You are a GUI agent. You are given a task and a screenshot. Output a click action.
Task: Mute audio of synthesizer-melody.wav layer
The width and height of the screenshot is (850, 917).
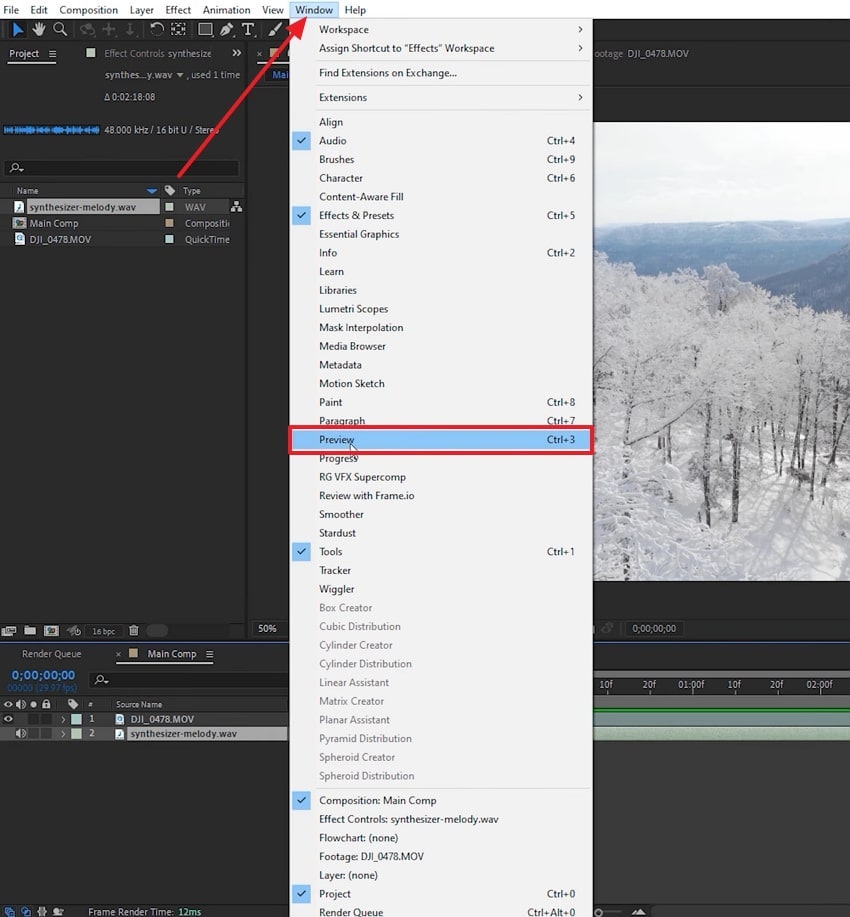click(x=21, y=733)
